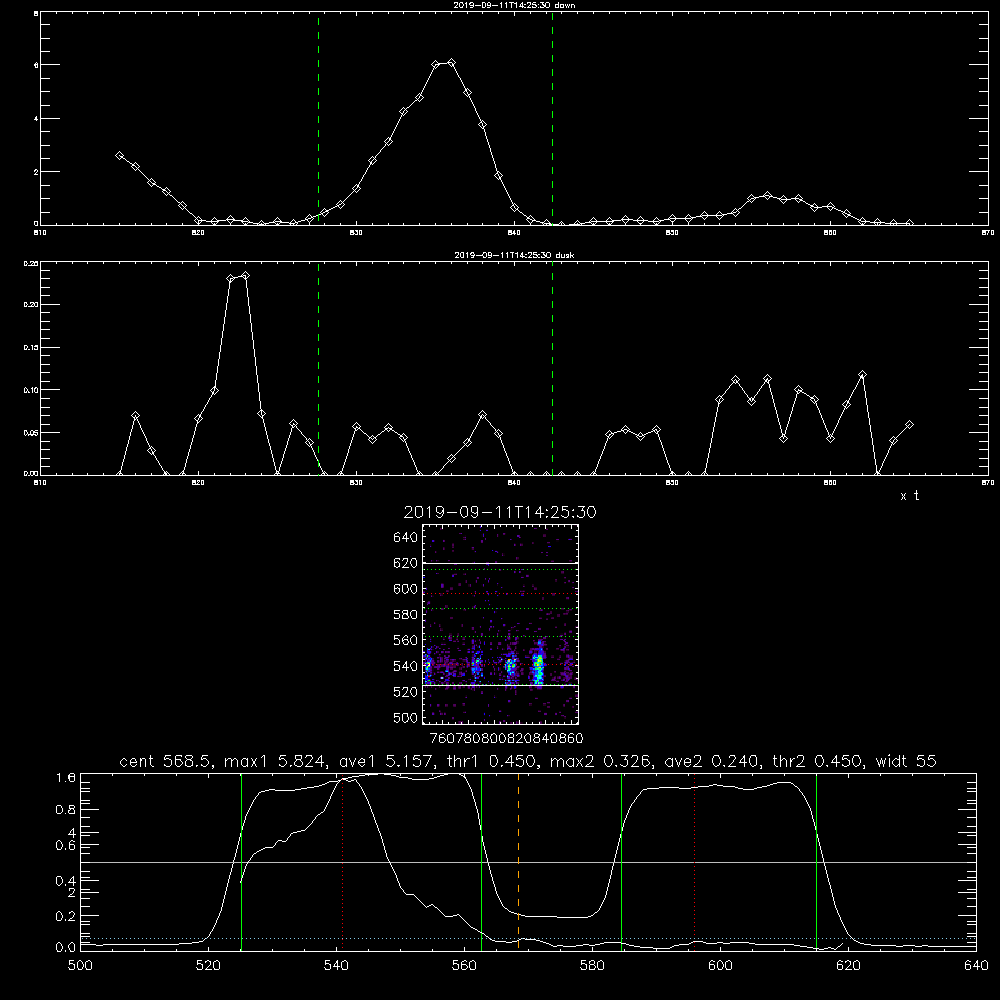This screenshot has height=1000, width=1000.
Task: Click the '2019-09-11T14:25:30 dusk' plot title
Action: pos(514,255)
